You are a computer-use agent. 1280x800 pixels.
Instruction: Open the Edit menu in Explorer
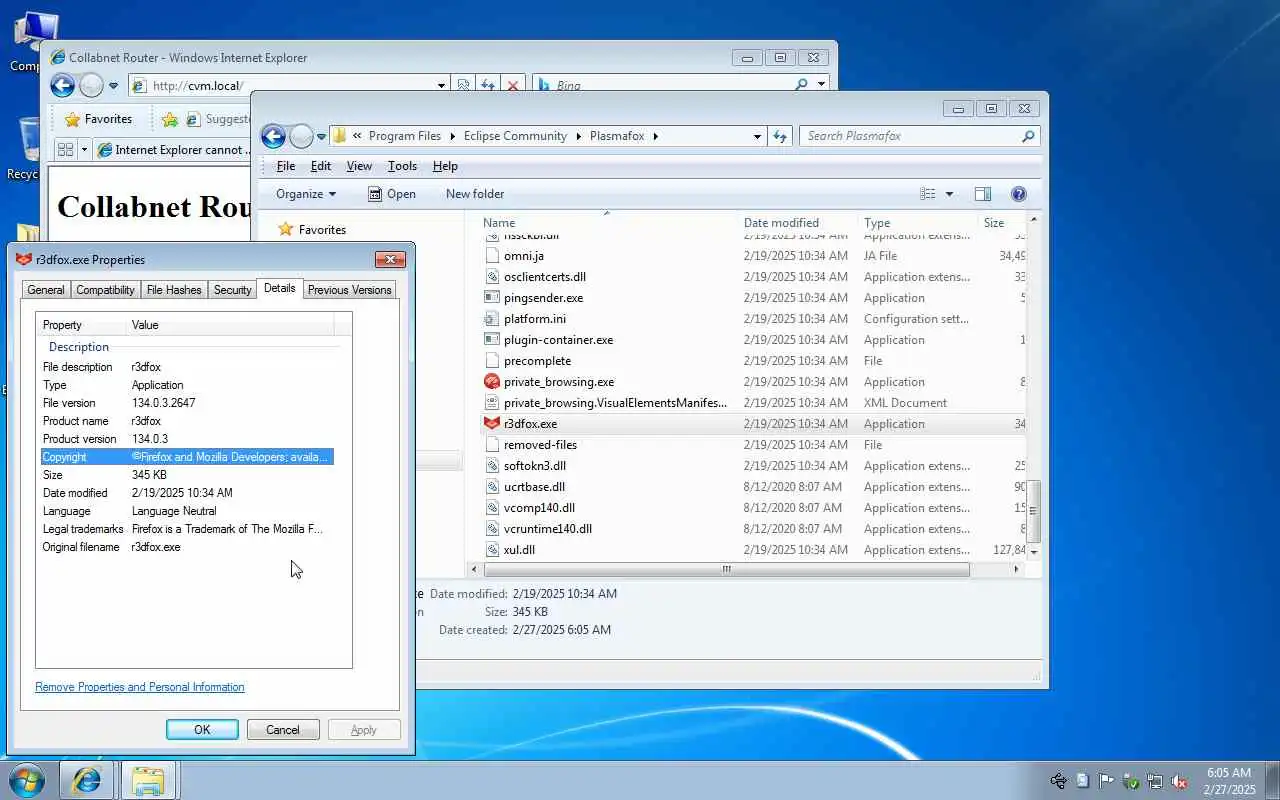321,166
